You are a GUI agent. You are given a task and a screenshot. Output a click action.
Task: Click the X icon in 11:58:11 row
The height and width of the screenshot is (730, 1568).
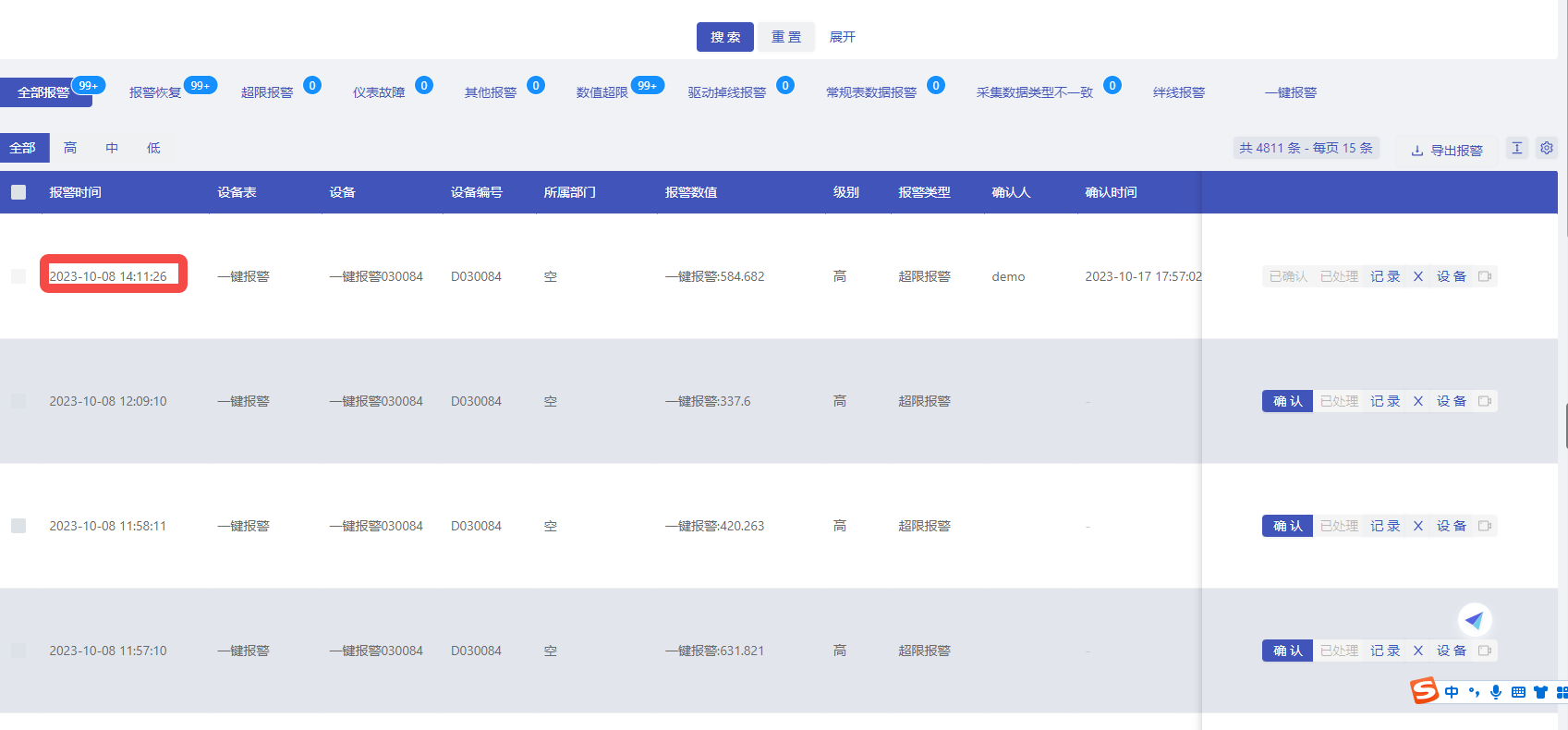pos(1418,526)
